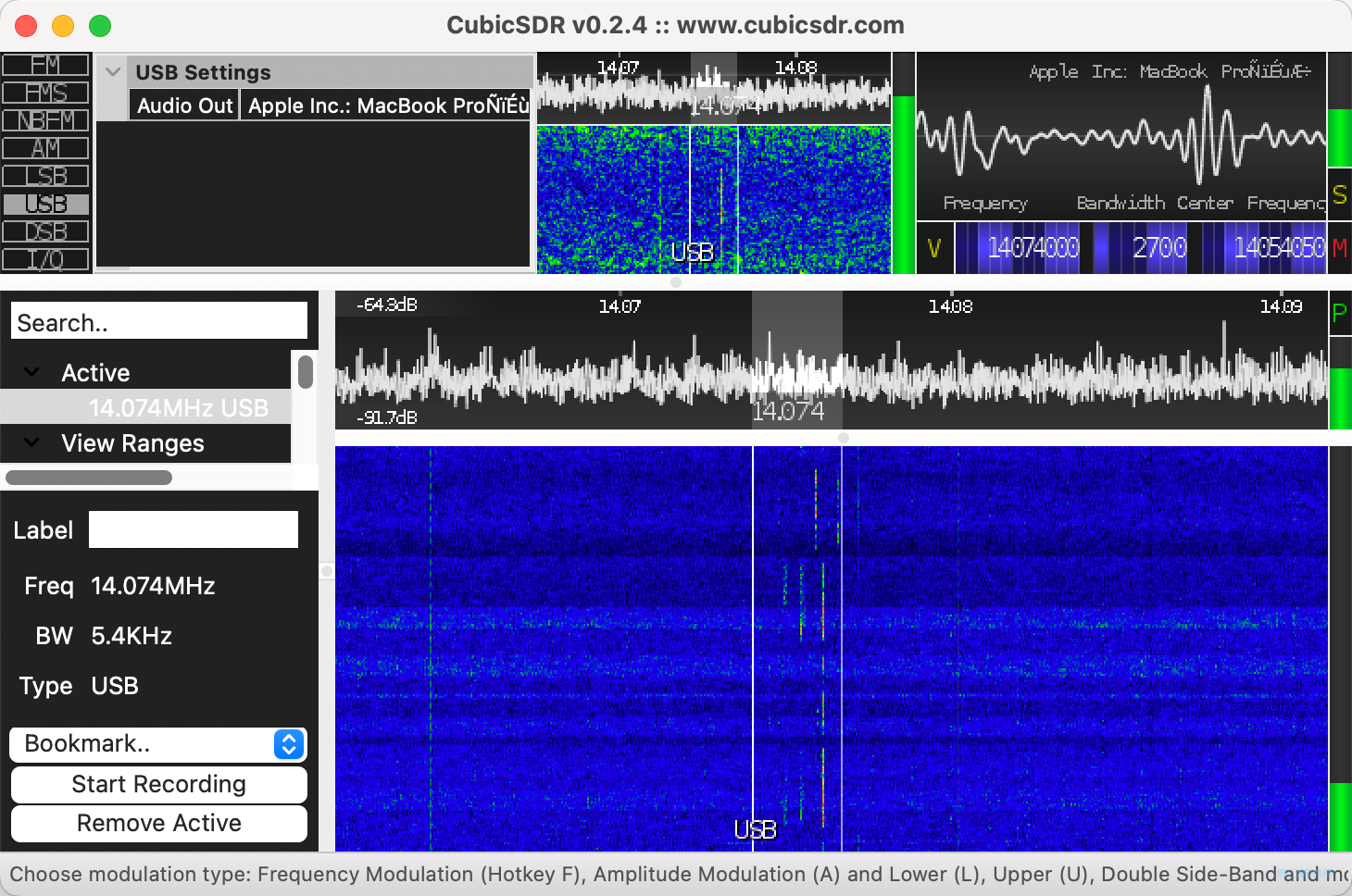Adjust waterfall speed meter beside main waterfall

(x=1339, y=649)
